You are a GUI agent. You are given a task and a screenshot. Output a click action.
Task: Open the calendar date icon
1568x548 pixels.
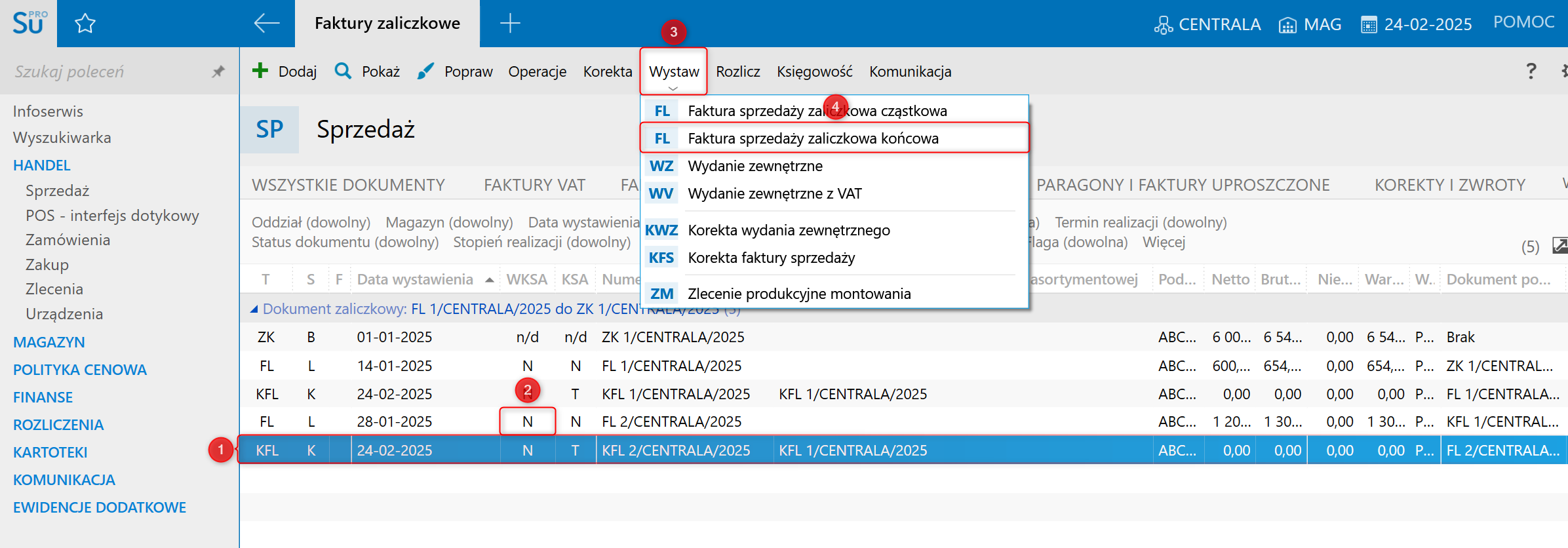coord(1369,25)
